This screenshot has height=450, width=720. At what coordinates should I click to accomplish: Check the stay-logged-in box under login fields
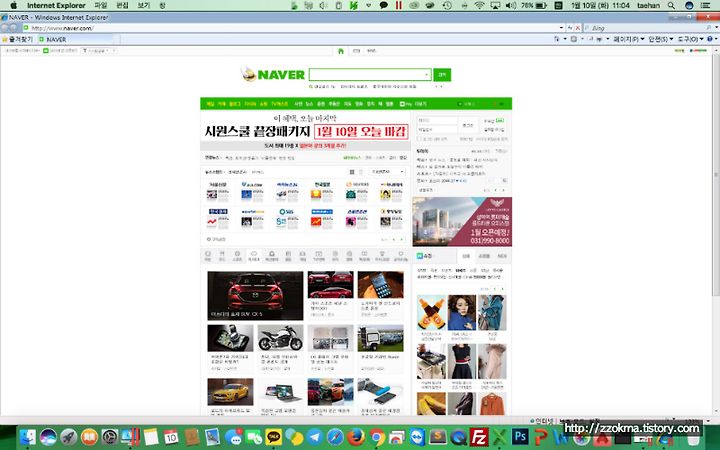click(419, 139)
